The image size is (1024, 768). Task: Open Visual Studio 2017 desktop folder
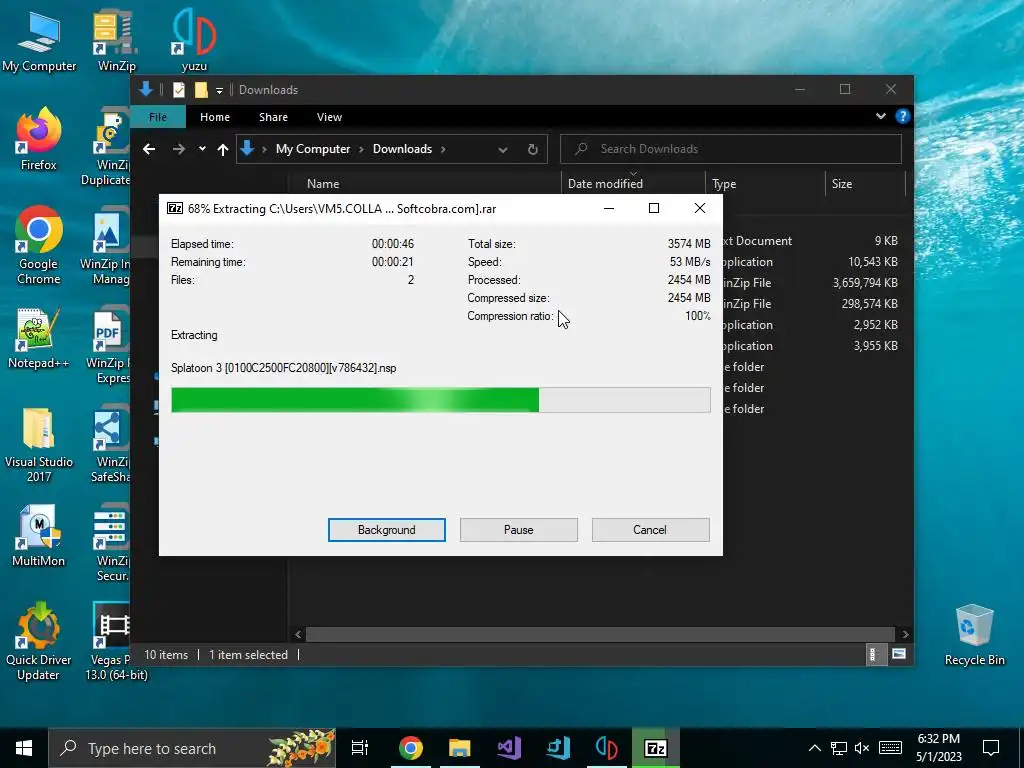(39, 444)
